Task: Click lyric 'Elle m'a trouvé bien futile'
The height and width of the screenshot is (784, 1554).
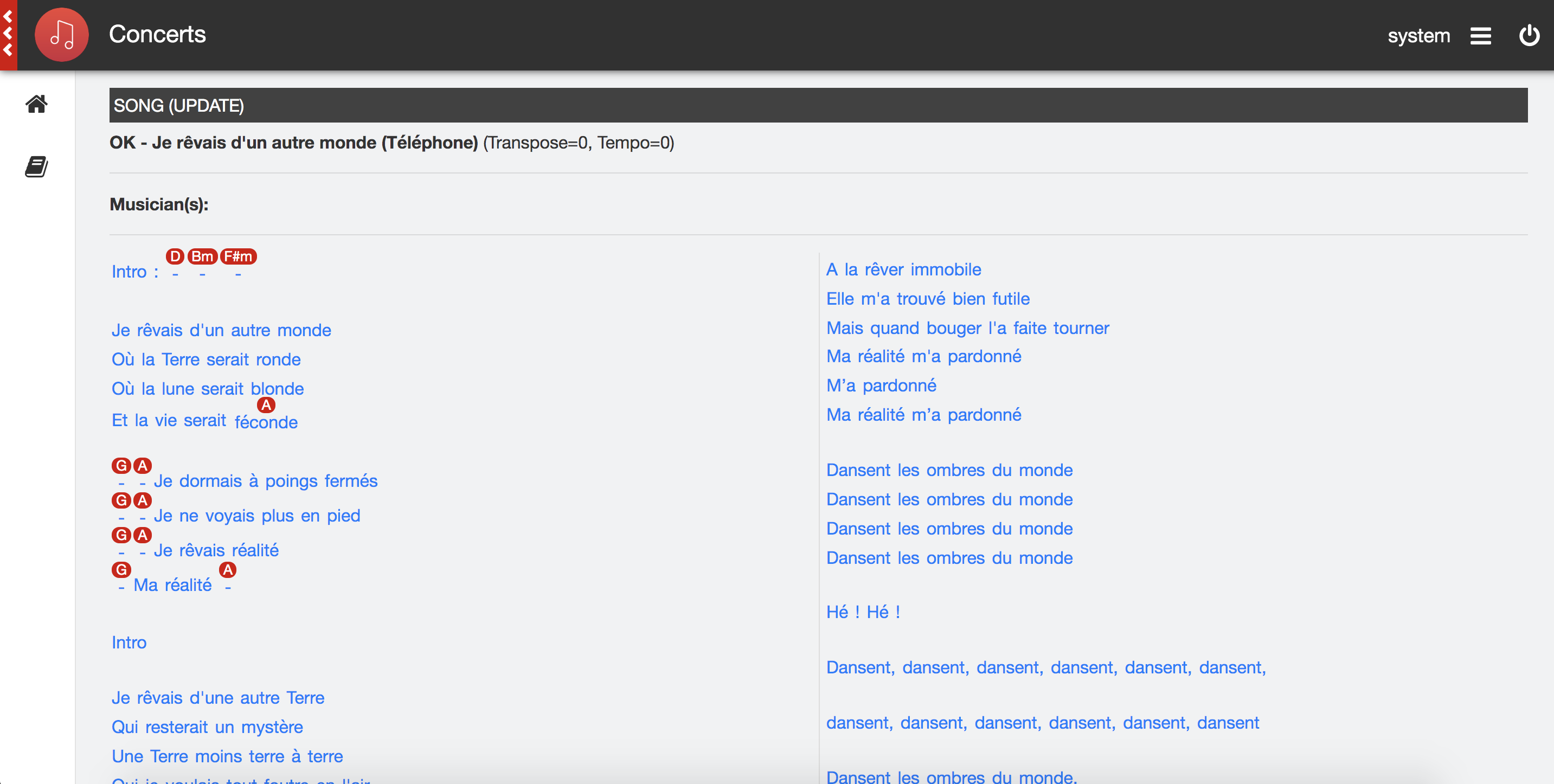Action: click(x=928, y=299)
